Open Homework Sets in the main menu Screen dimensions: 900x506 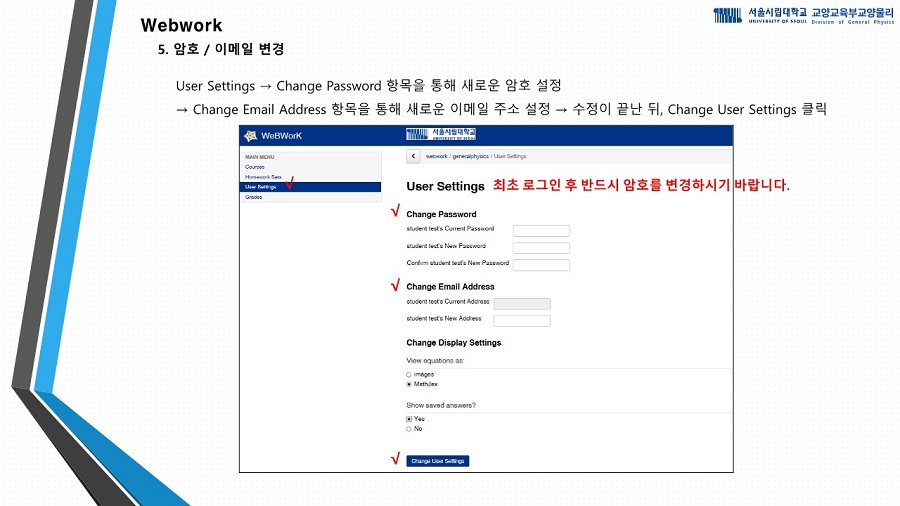click(x=263, y=177)
